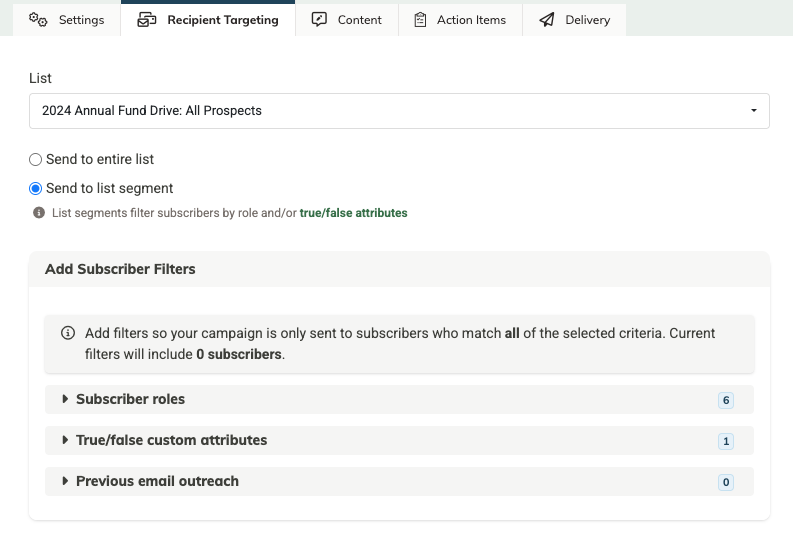Click the Add Subscriber Filters header
The height and width of the screenshot is (534, 793).
tap(120, 269)
